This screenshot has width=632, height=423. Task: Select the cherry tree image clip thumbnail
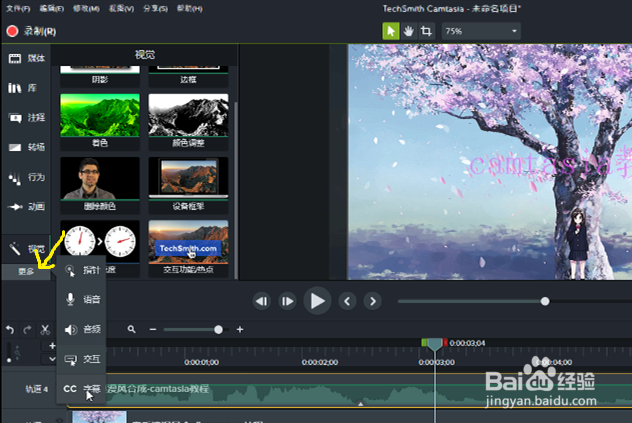point(99,417)
